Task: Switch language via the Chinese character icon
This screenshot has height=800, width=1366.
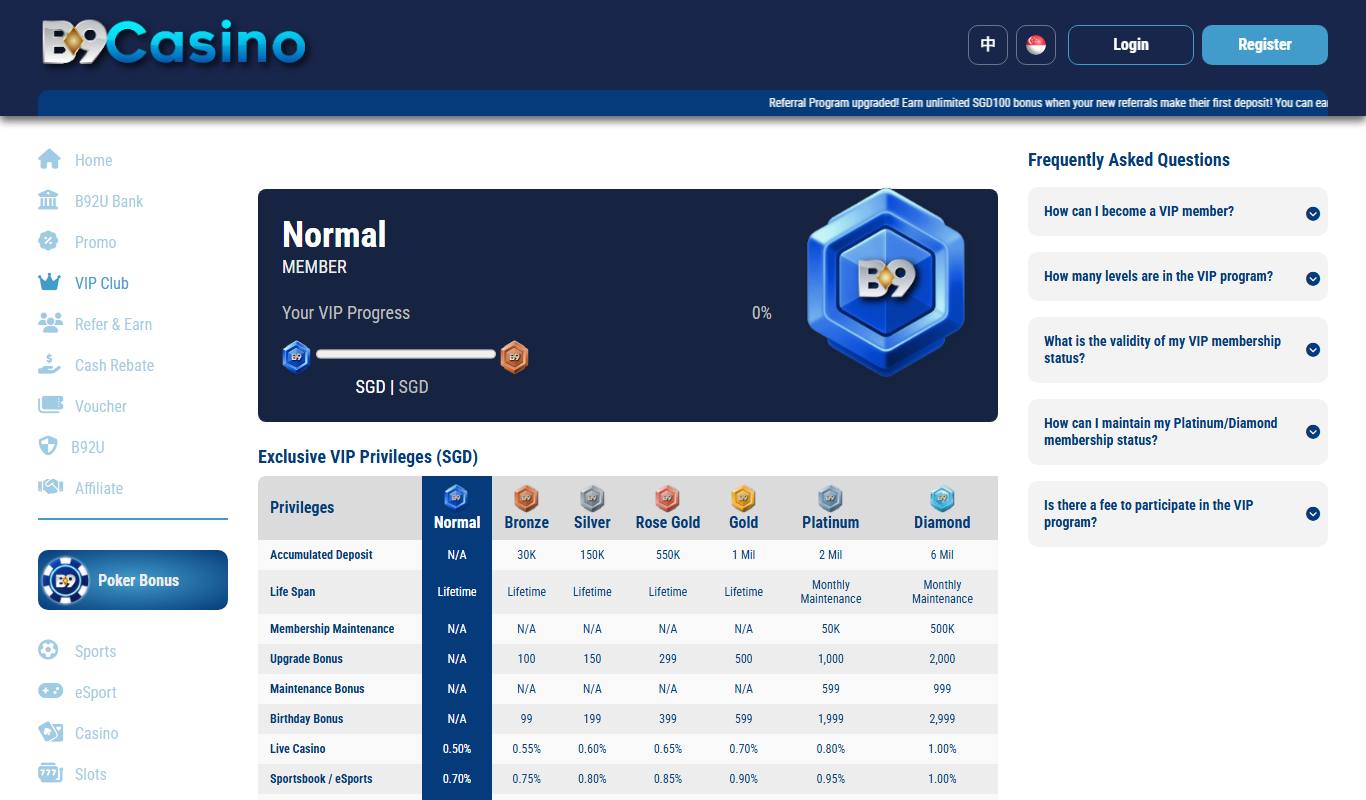Action: click(x=988, y=45)
